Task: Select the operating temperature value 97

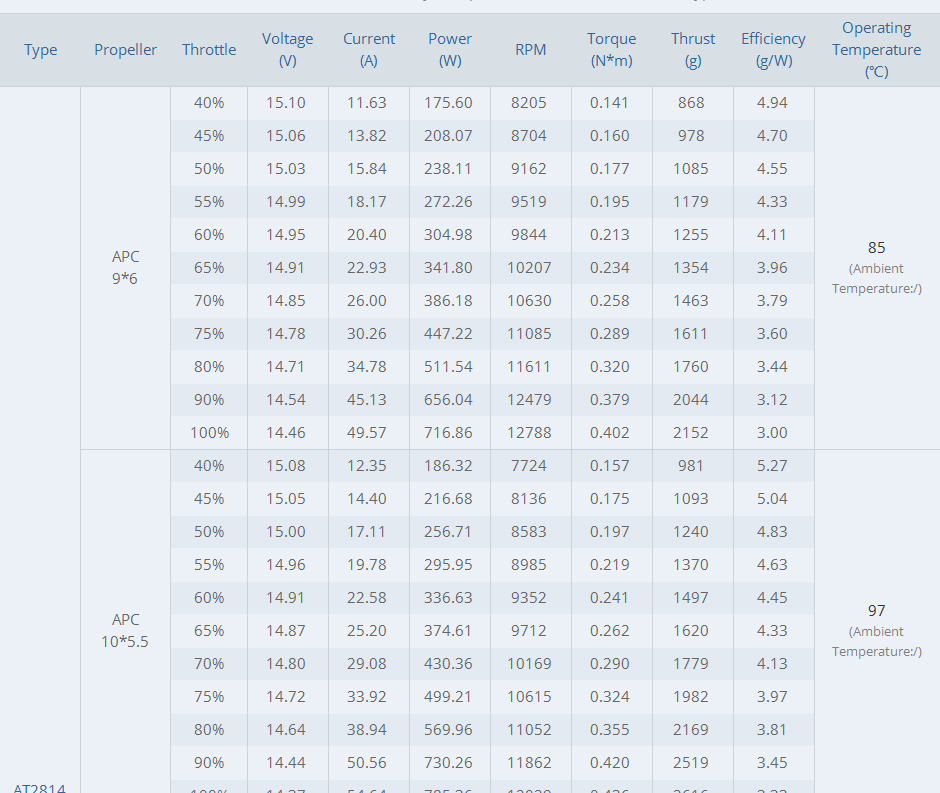Action: pyautogui.click(x=876, y=610)
